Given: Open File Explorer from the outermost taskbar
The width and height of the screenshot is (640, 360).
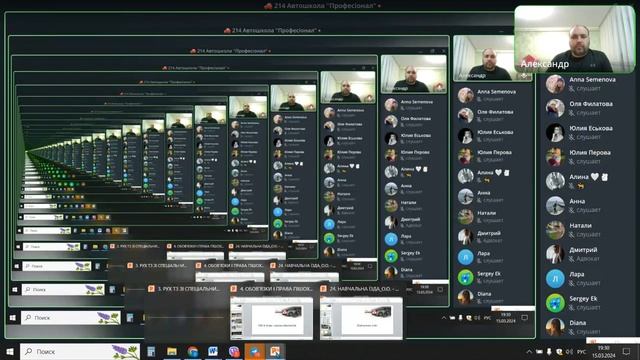Looking at the screenshot, I should pyautogui.click(x=172, y=351).
